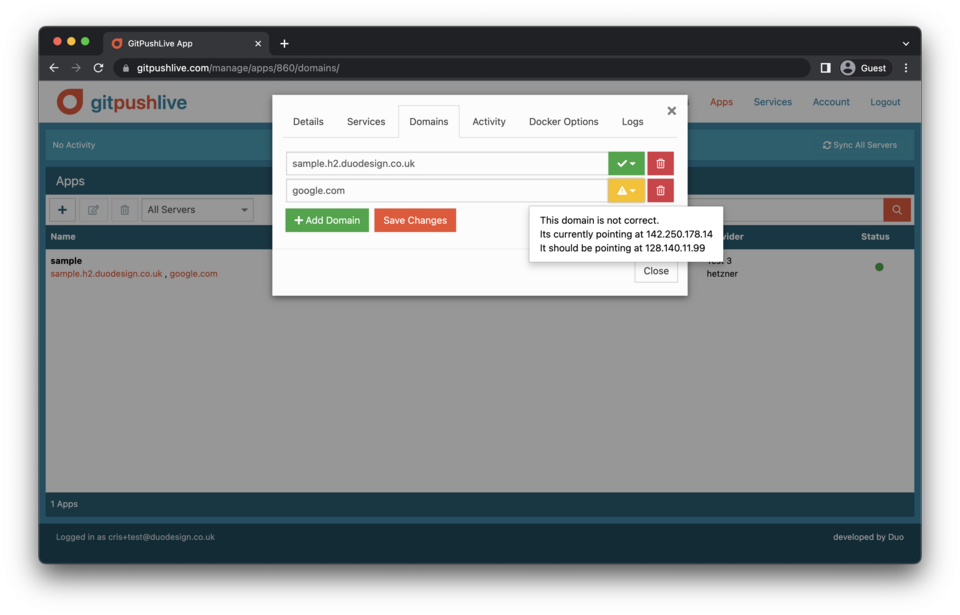Edit the sample.h2.duodesign.co.uk domain field
The height and width of the screenshot is (615, 960).
[447, 164]
